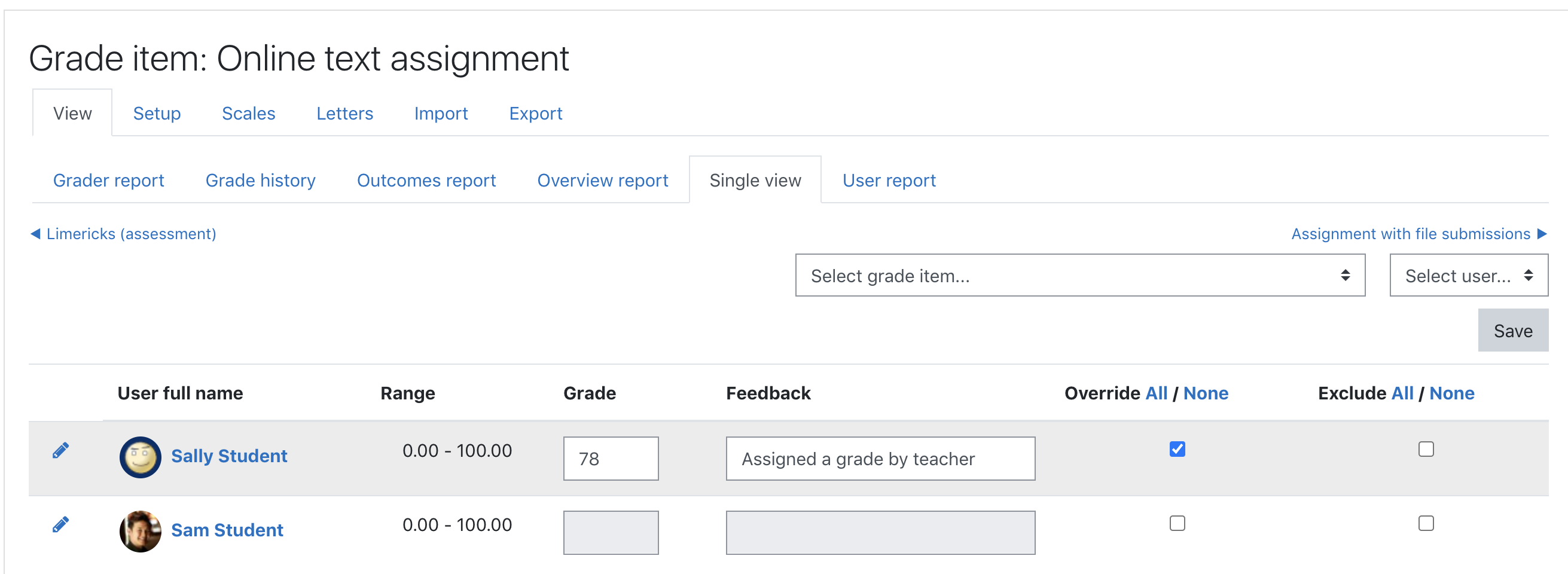Click the Save button

[x=1512, y=331]
